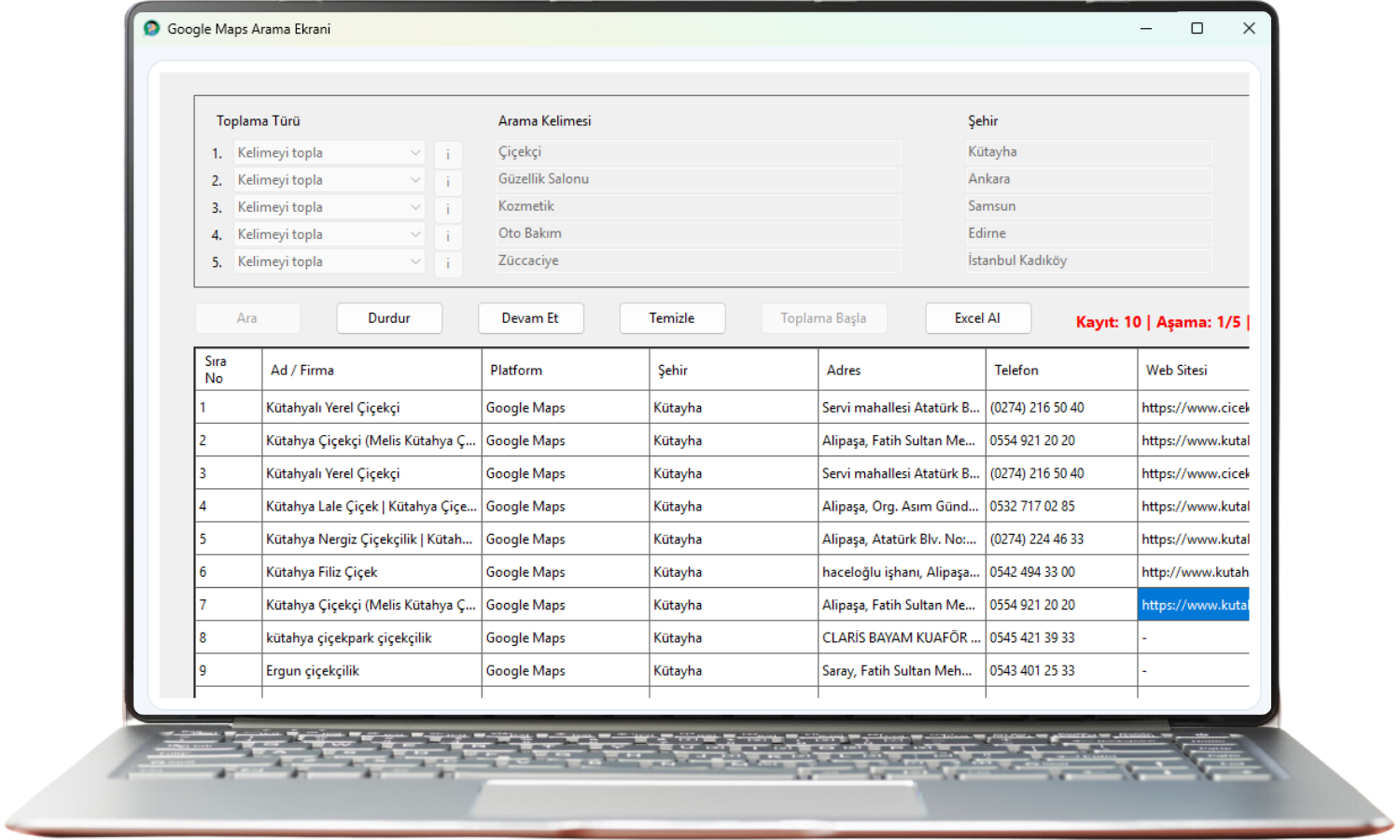Expand the second Toplama Türü dropdown
1400x840 pixels.
[329, 180]
